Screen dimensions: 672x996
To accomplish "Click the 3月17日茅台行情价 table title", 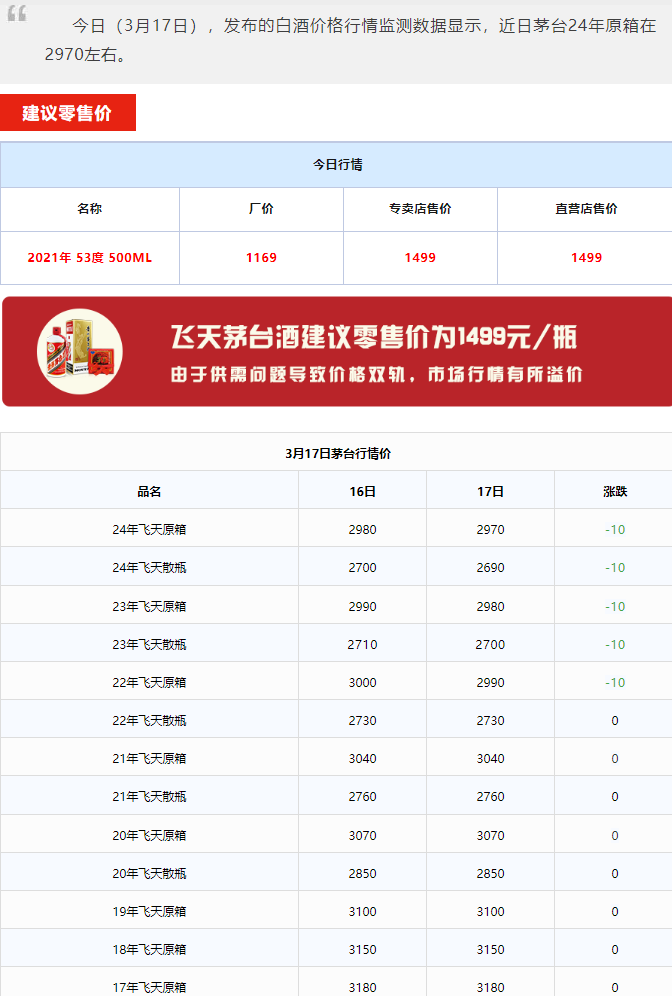I will point(338,454).
